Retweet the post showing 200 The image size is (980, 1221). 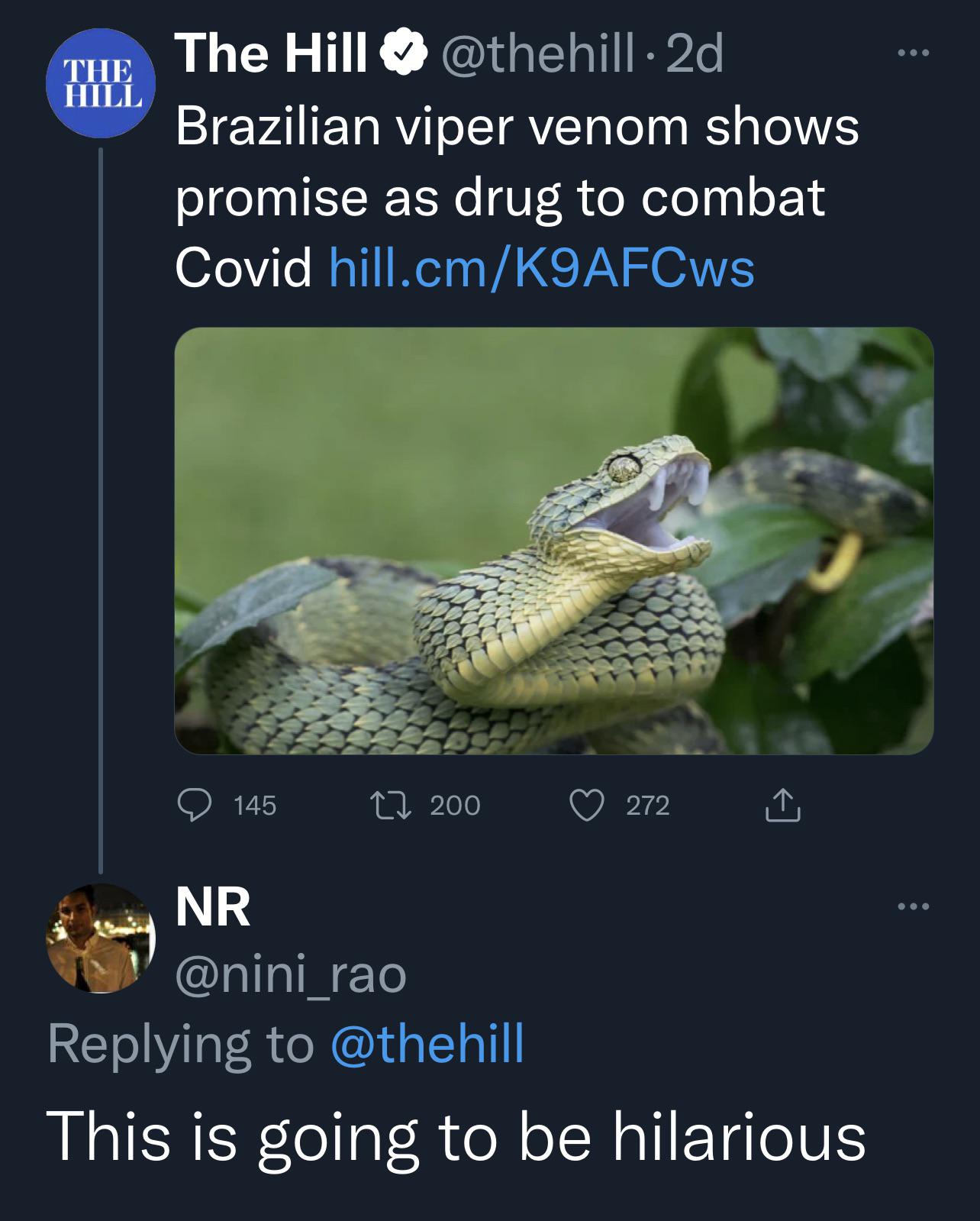391,805
